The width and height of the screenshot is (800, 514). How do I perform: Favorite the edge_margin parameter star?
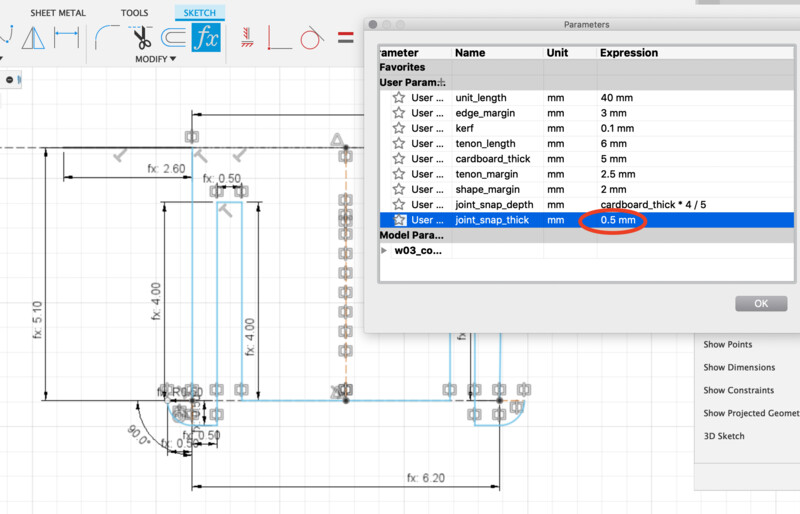[399, 113]
